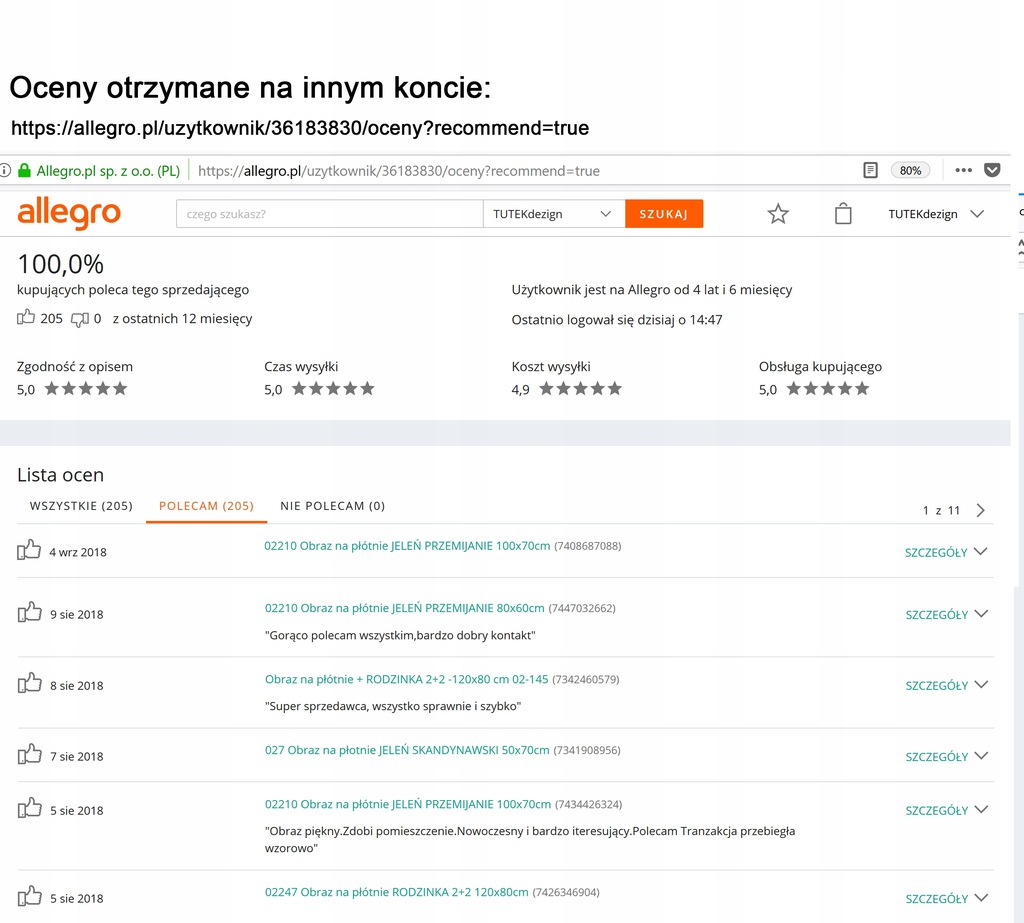This screenshot has height=923, width=1024.
Task: Click the site information icon beside padlock
Action: tap(5, 171)
